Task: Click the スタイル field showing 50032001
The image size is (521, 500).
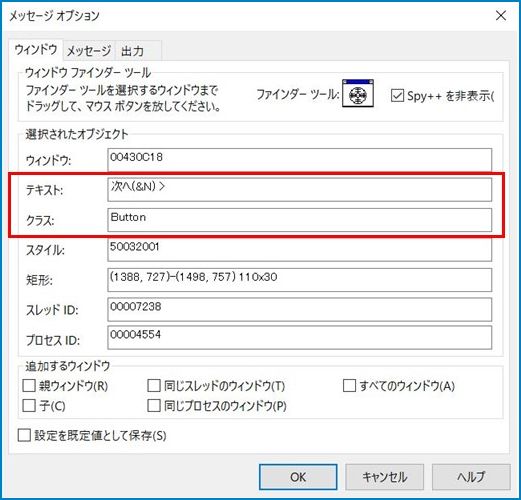Action: pyautogui.click(x=299, y=250)
